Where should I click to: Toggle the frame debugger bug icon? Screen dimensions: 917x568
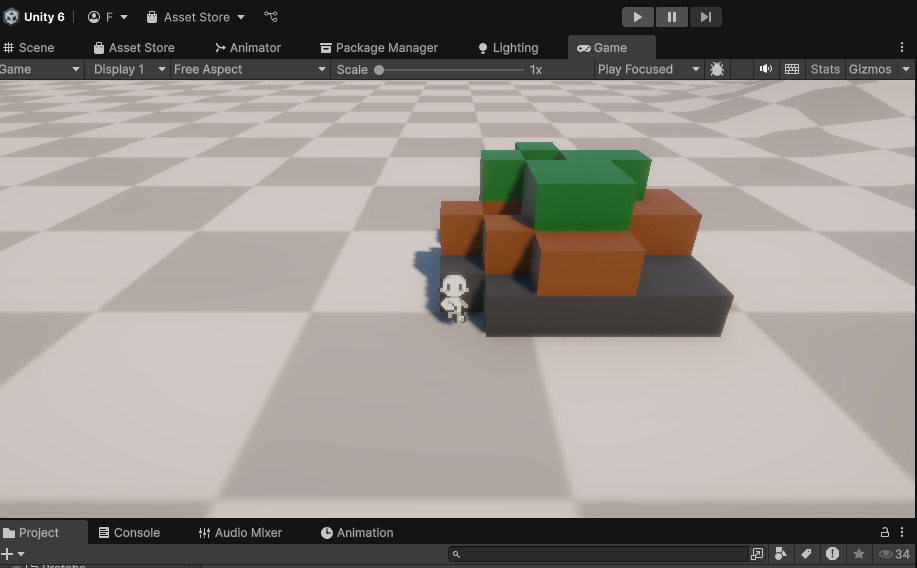(x=717, y=69)
